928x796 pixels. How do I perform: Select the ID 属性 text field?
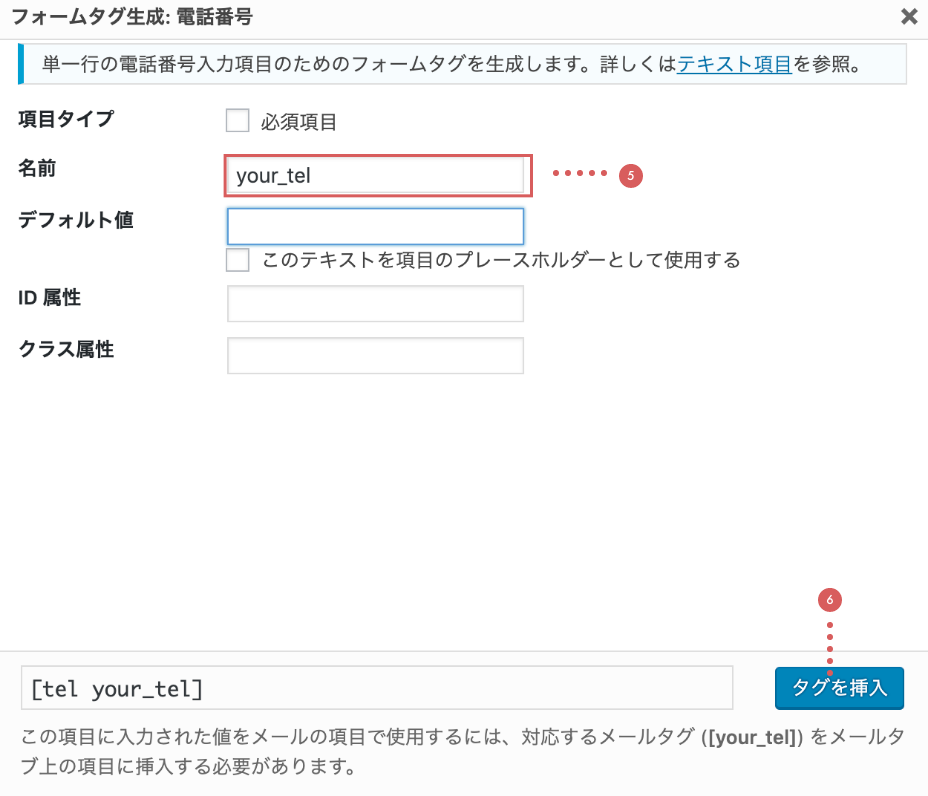pos(376,304)
